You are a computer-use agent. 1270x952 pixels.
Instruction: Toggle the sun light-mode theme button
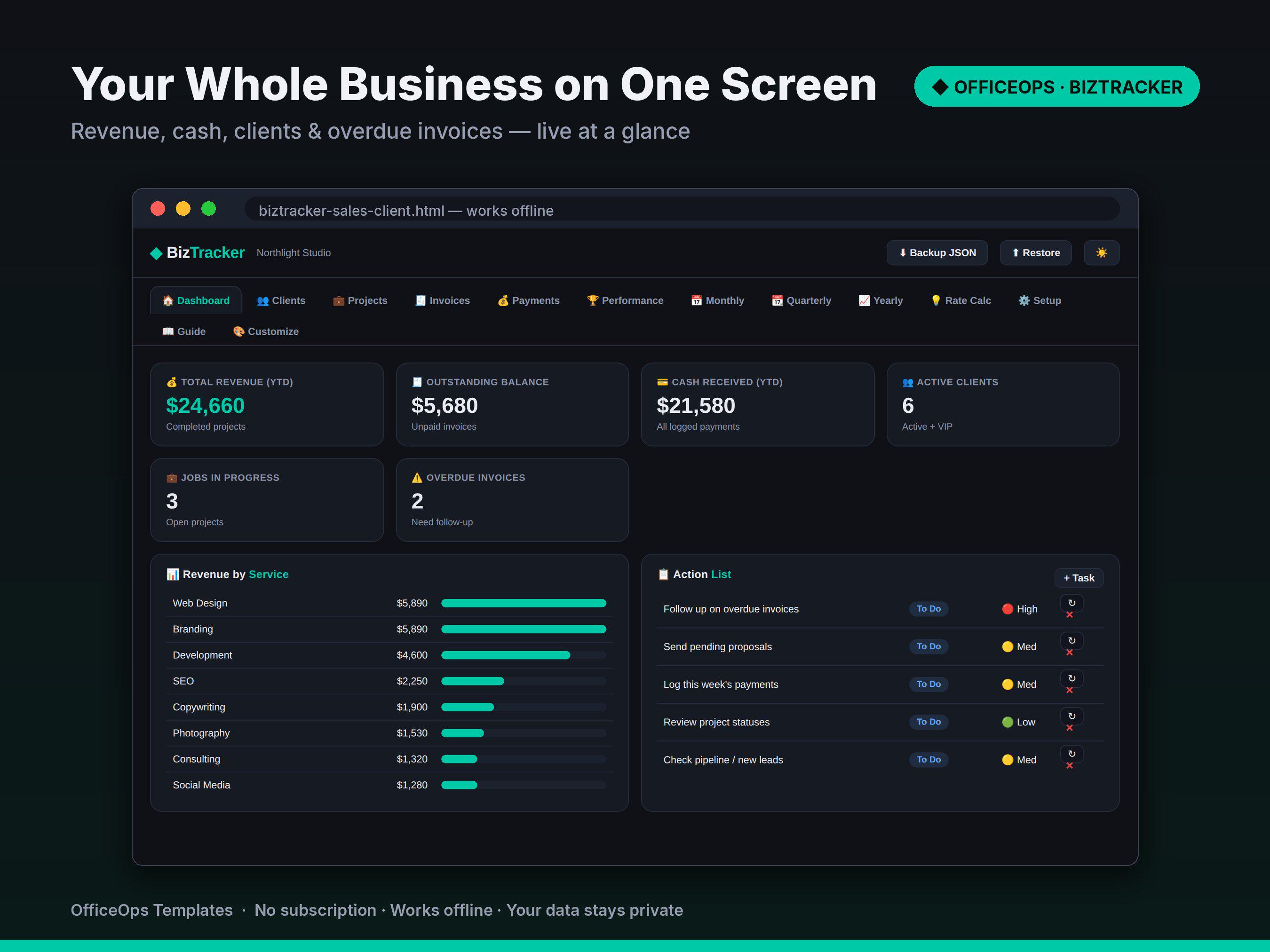[x=1101, y=252]
